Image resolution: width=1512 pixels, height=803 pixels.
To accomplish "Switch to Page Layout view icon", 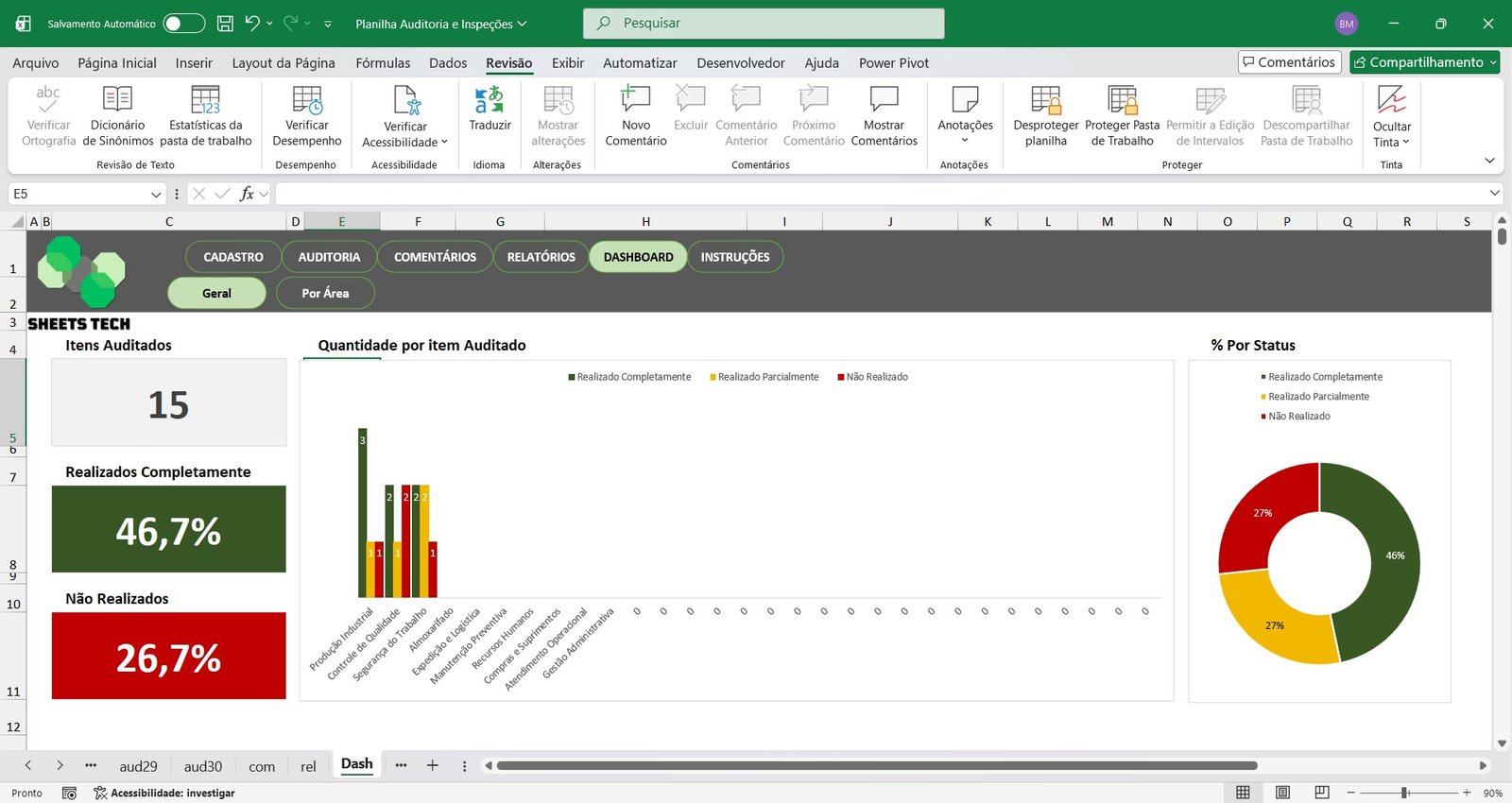I will pyautogui.click(x=1282, y=793).
